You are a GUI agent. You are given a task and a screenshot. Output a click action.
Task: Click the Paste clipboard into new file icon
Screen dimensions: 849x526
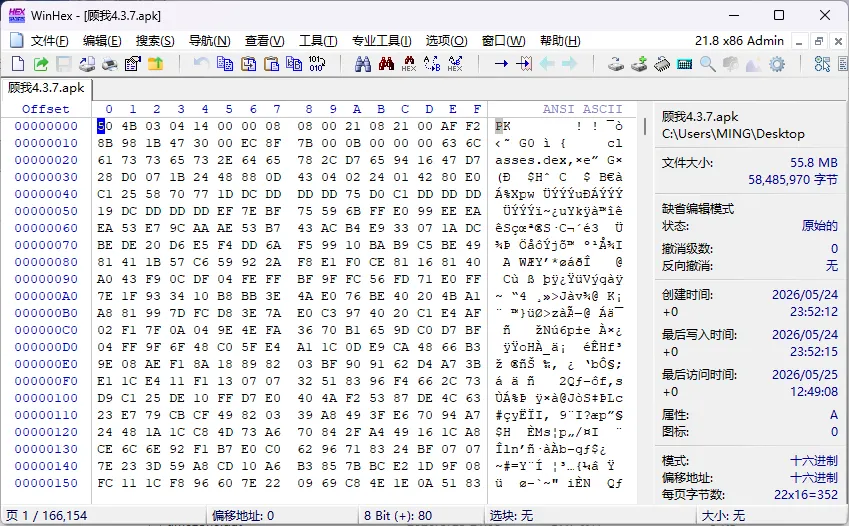click(271, 64)
